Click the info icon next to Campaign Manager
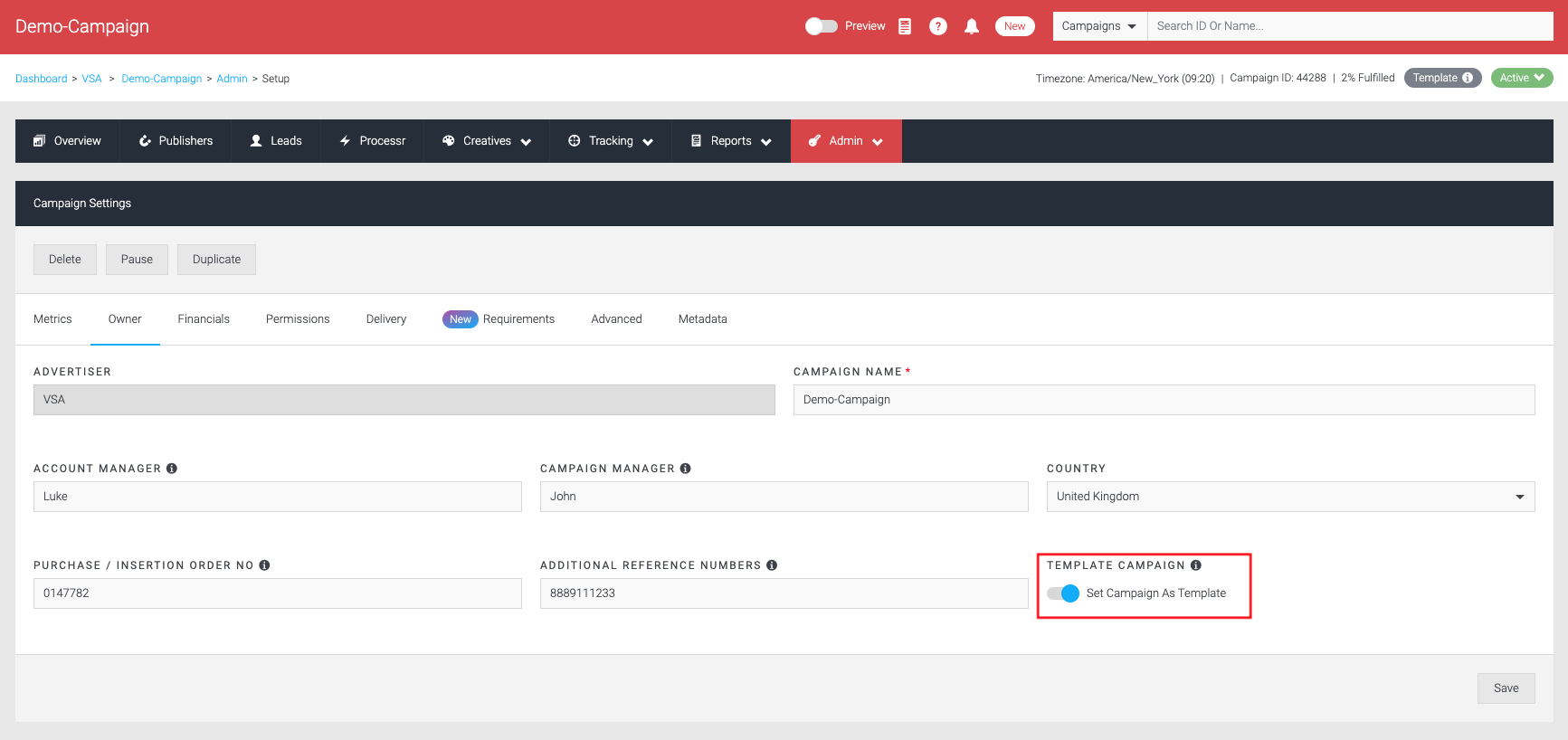The width and height of the screenshot is (1568, 740). click(x=686, y=469)
